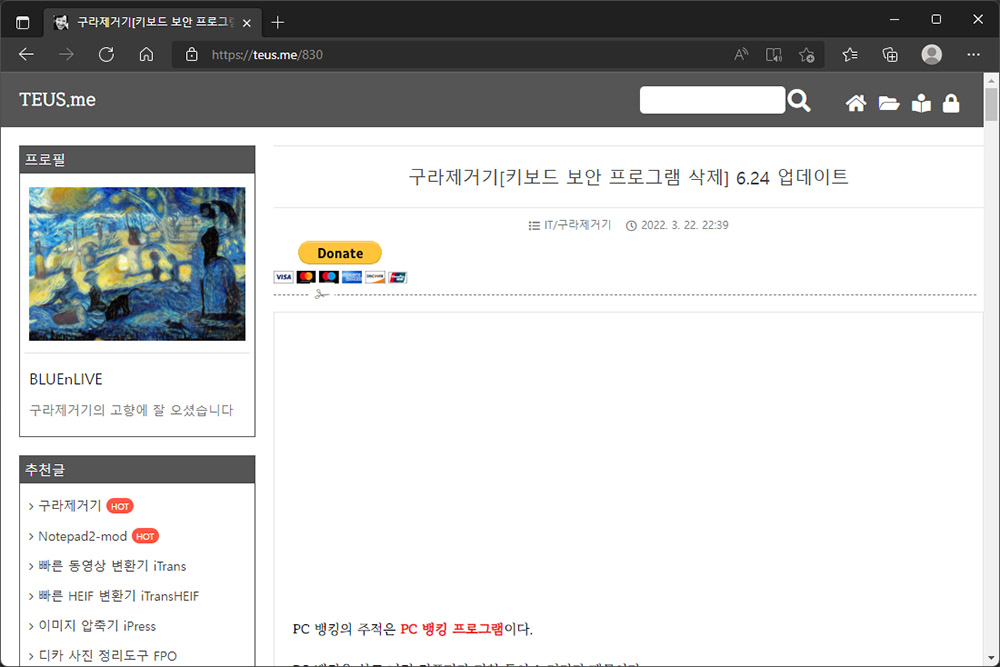This screenshot has height=667, width=1000.
Task: Open the Favorites list
Action: (x=849, y=55)
